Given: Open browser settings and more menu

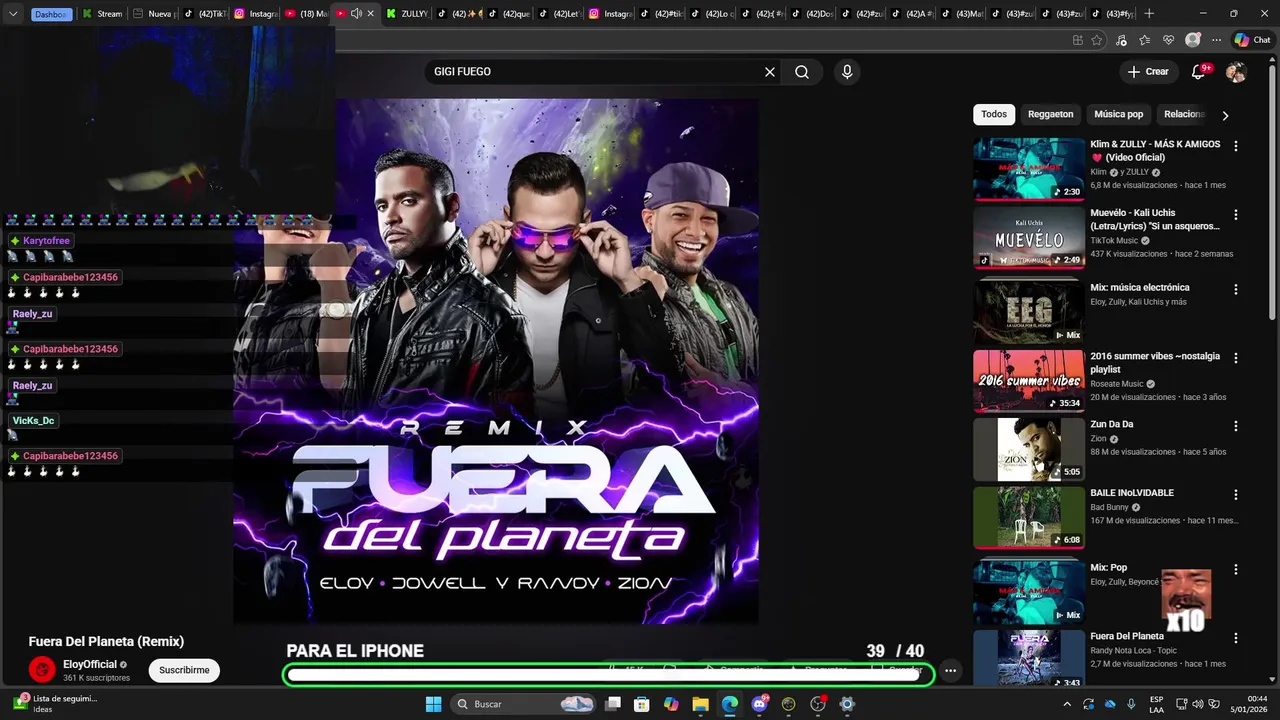Looking at the screenshot, I should (x=1216, y=40).
